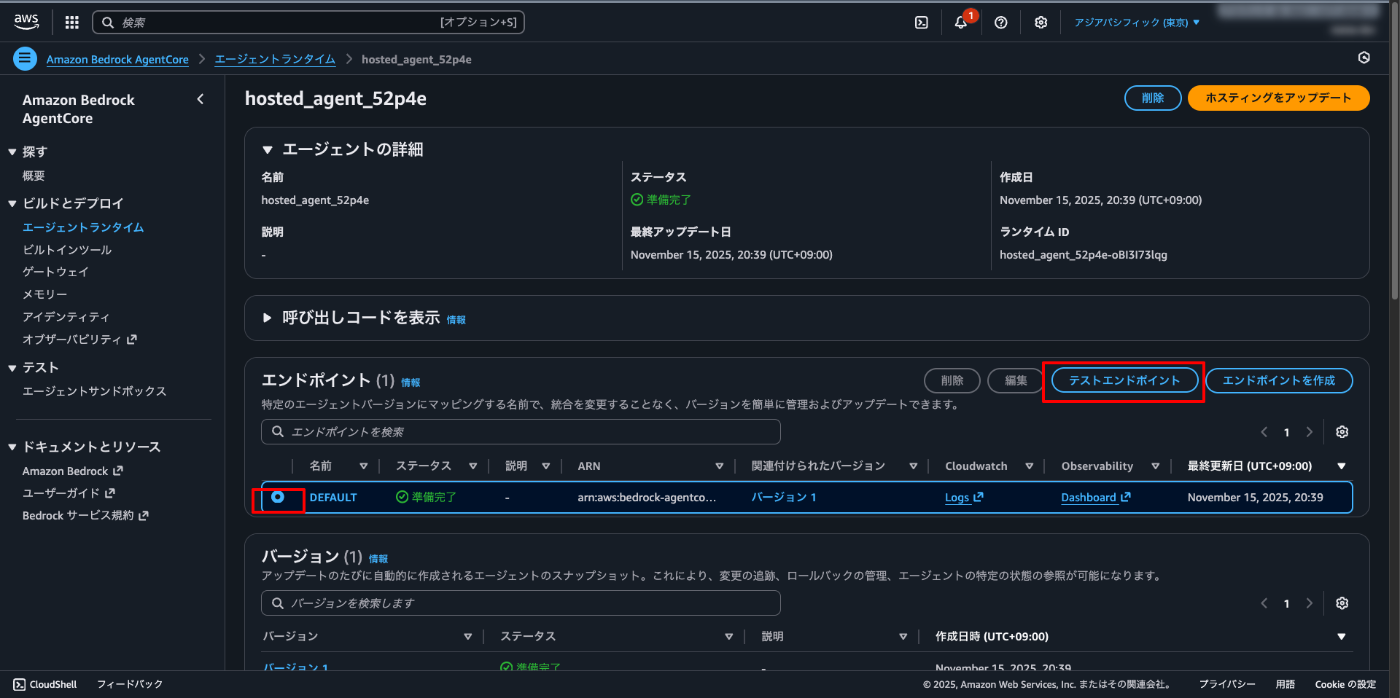Select the DEFAULT endpoint radio button
The image size is (1400, 698).
point(277,496)
